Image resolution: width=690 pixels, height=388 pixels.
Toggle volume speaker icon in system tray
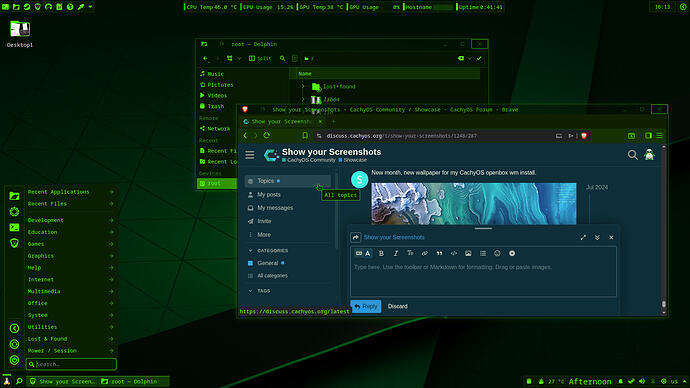(x=642, y=381)
